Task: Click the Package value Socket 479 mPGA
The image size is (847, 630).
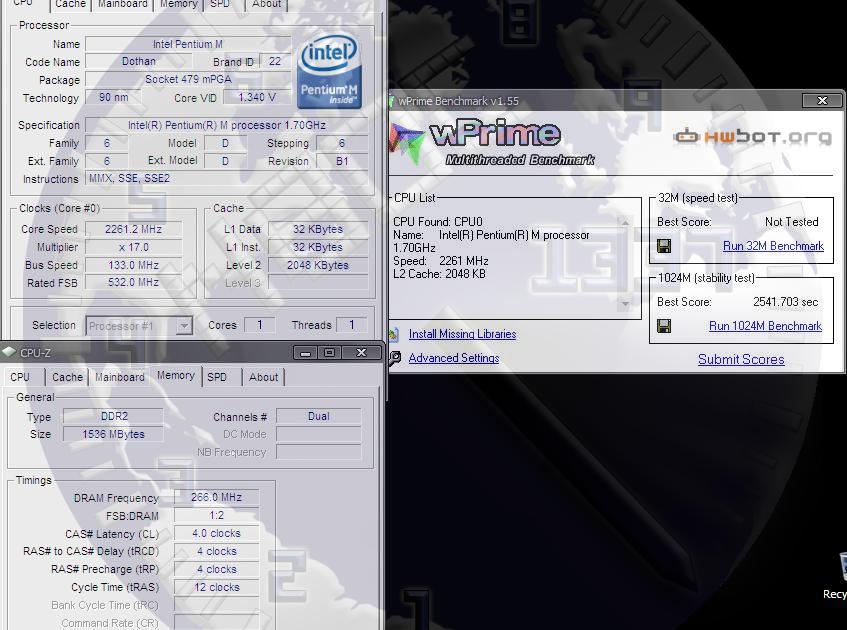Action: click(x=188, y=79)
